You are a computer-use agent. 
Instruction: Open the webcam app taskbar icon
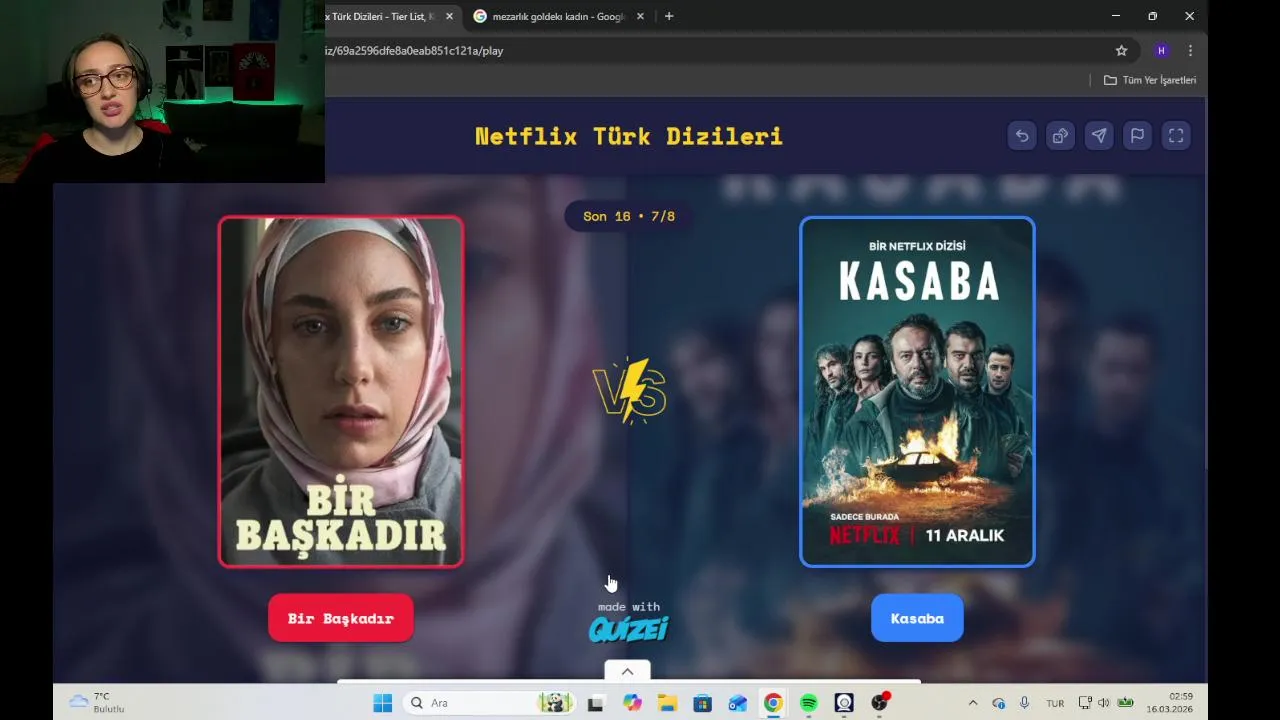tap(844, 703)
